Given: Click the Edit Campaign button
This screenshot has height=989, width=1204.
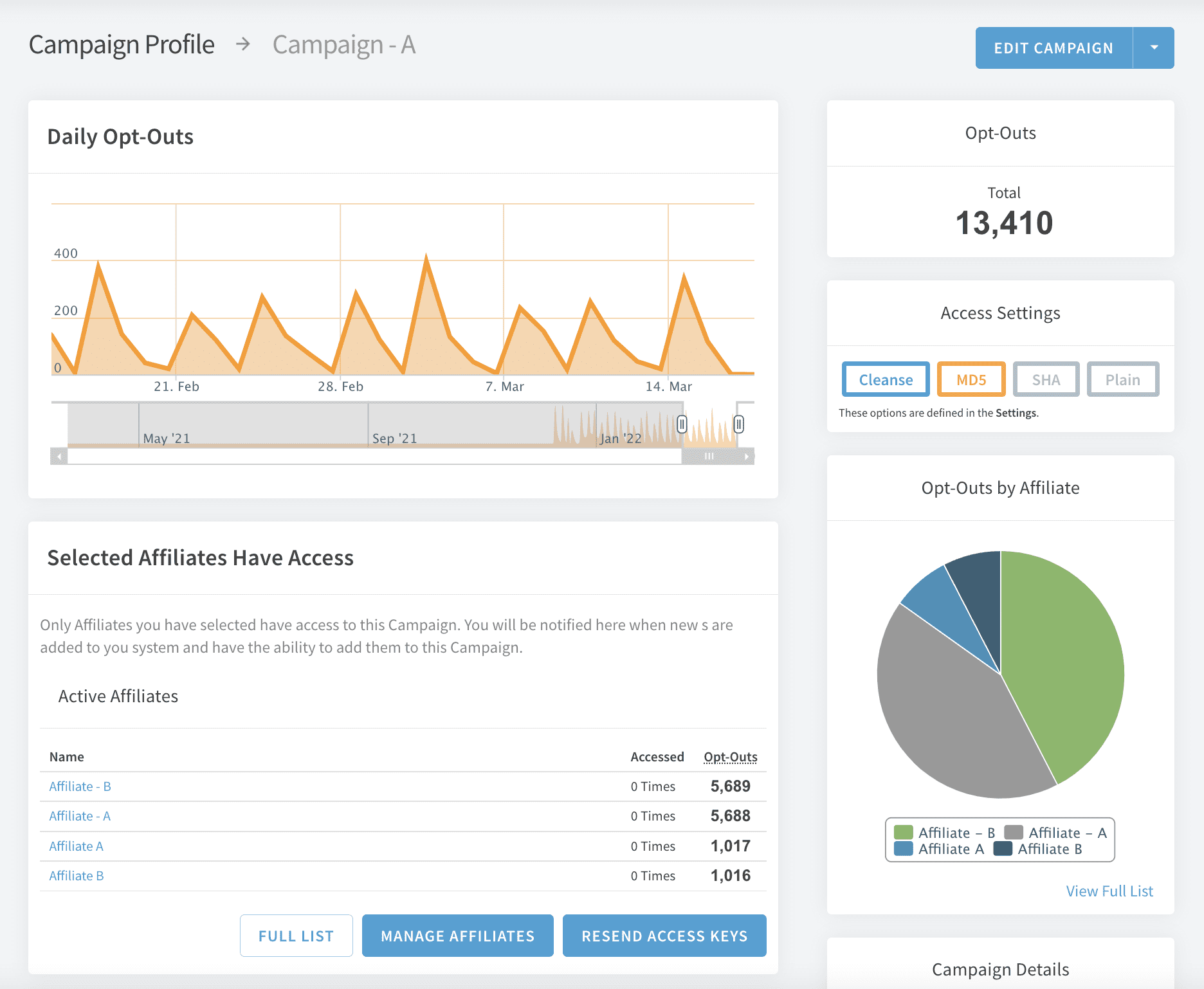Looking at the screenshot, I should (1053, 48).
